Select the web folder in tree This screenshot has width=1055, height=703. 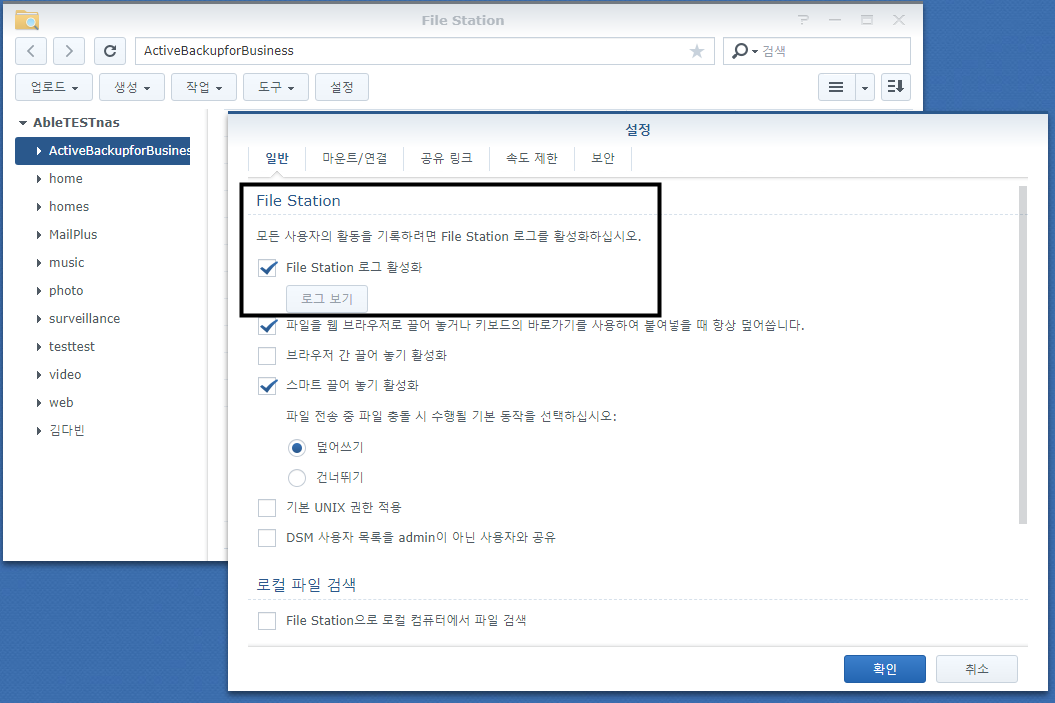coord(61,402)
